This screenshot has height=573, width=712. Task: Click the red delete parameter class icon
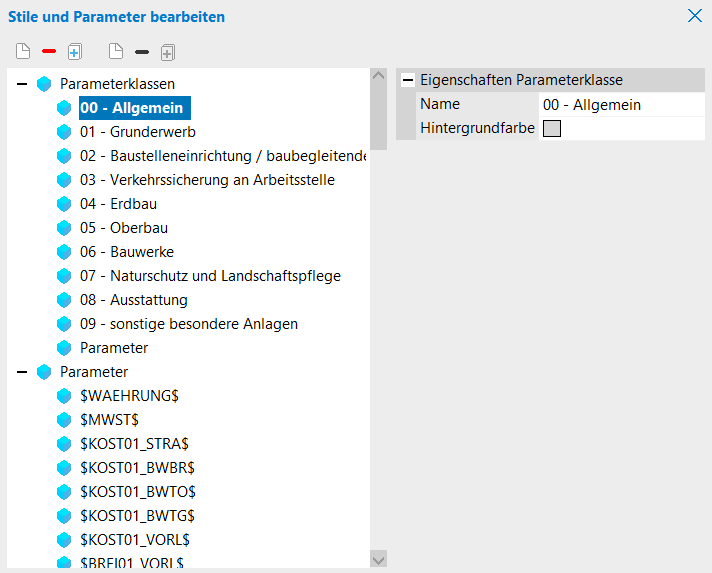pyautogui.click(x=49, y=51)
